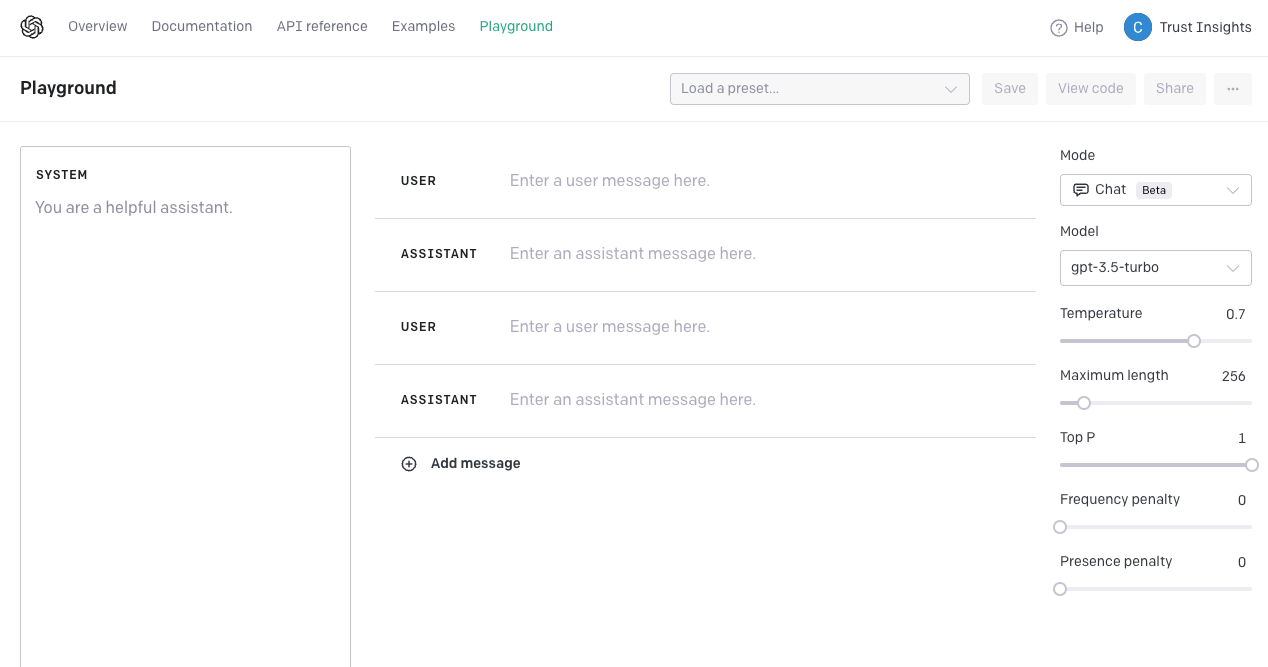The height and width of the screenshot is (667, 1268).
Task: Open the Mode dropdown showing Chat
Action: click(1156, 190)
